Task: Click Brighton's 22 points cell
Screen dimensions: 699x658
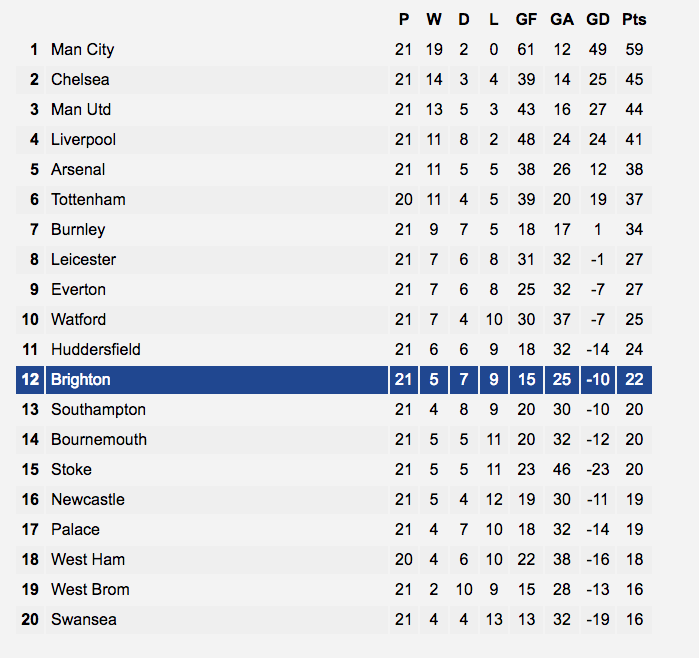Action: pyautogui.click(x=634, y=380)
